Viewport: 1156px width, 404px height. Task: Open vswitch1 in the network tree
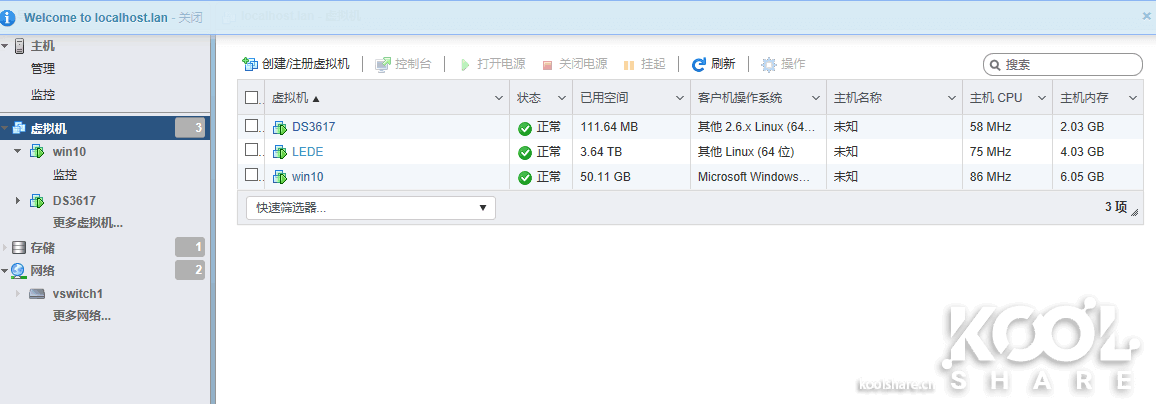point(77,294)
